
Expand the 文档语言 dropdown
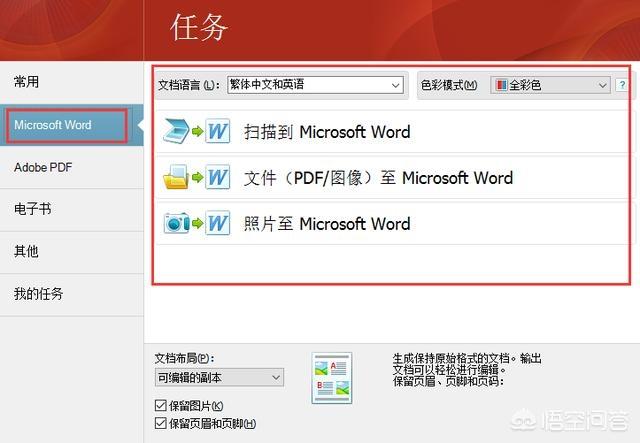coord(395,85)
